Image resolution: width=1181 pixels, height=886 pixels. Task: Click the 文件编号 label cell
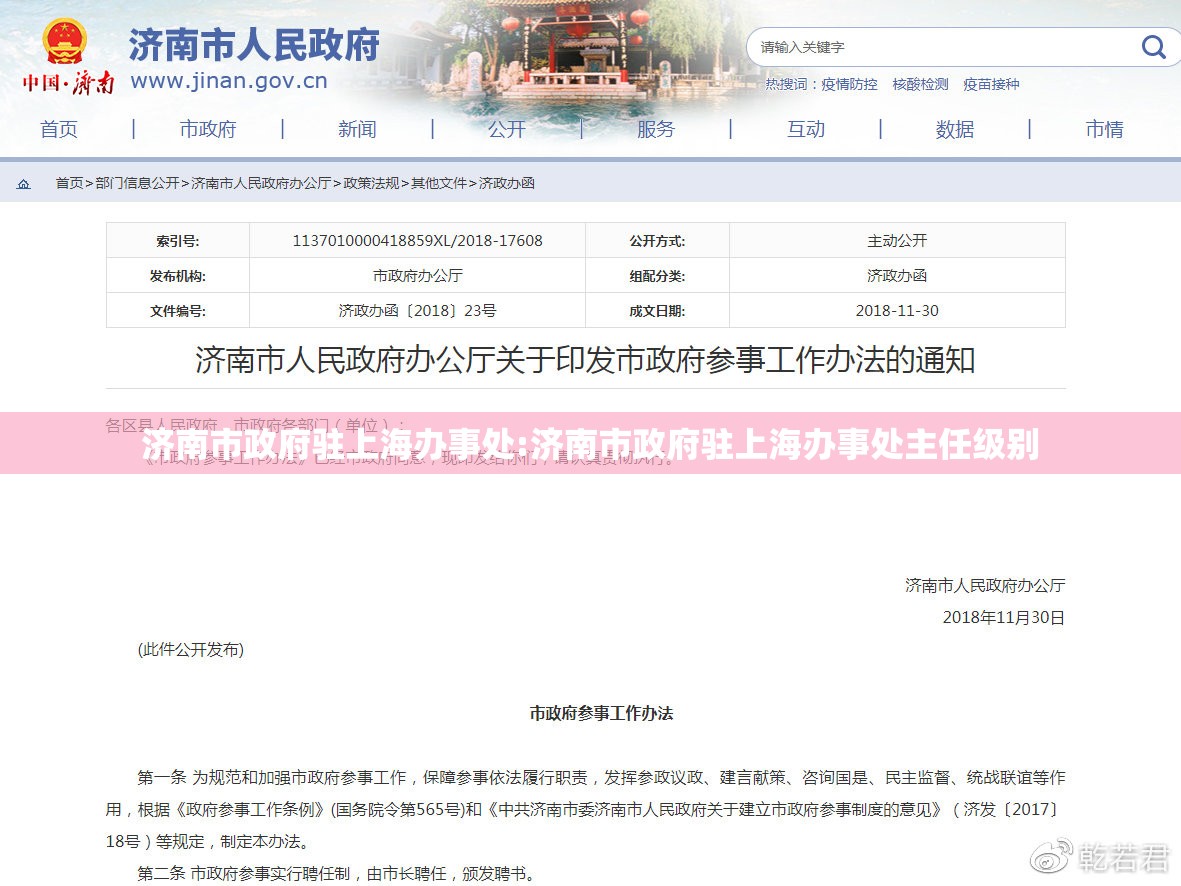point(178,311)
